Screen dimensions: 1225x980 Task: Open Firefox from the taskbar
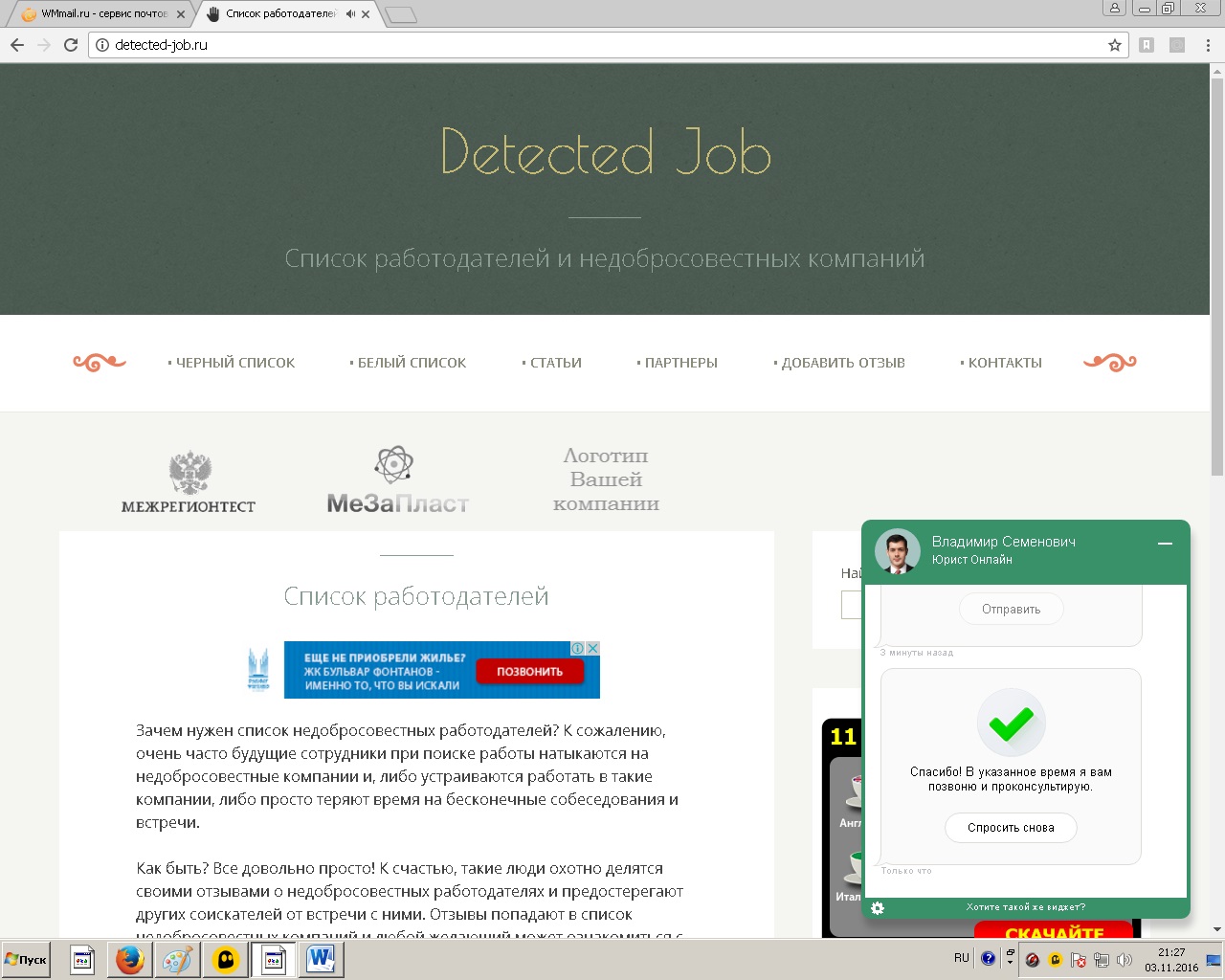(129, 959)
